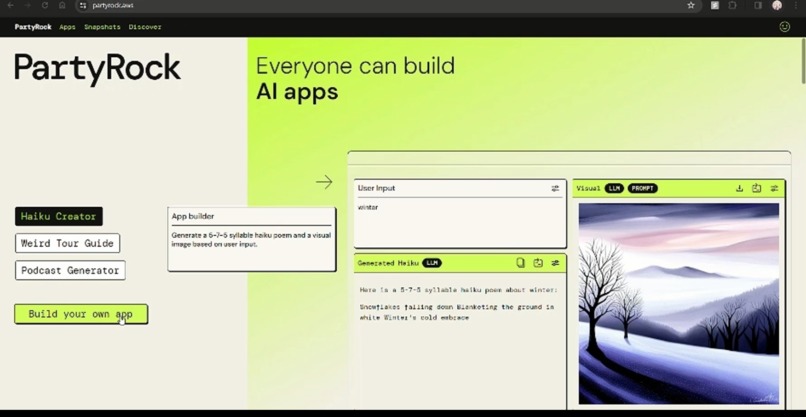Open the Chrome three-dot menu
Viewport: 806px width, 417px height.
(x=796, y=5)
